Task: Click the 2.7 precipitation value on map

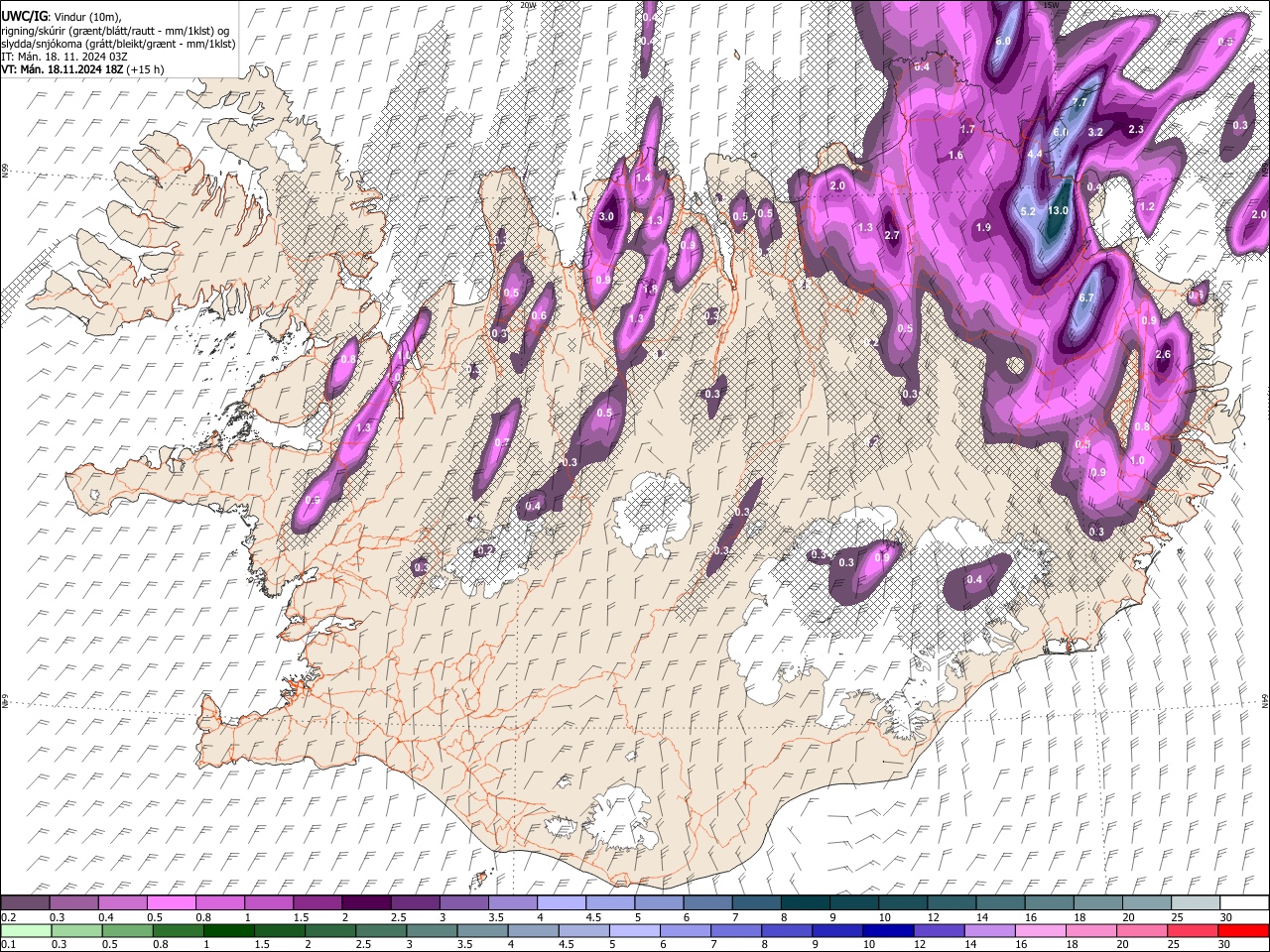Action: coord(891,235)
